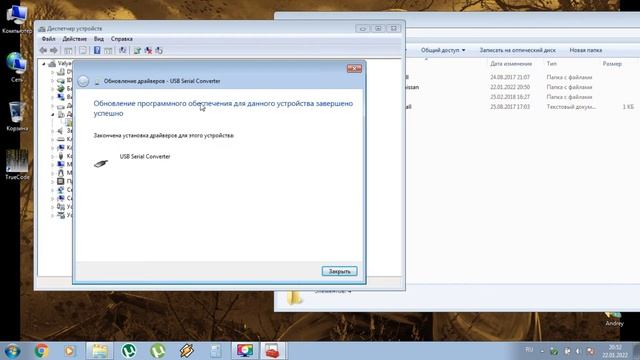Screen dimensions: 640x360
Task: Toggle action pane icon beside Help icon
Action: [108, 50]
